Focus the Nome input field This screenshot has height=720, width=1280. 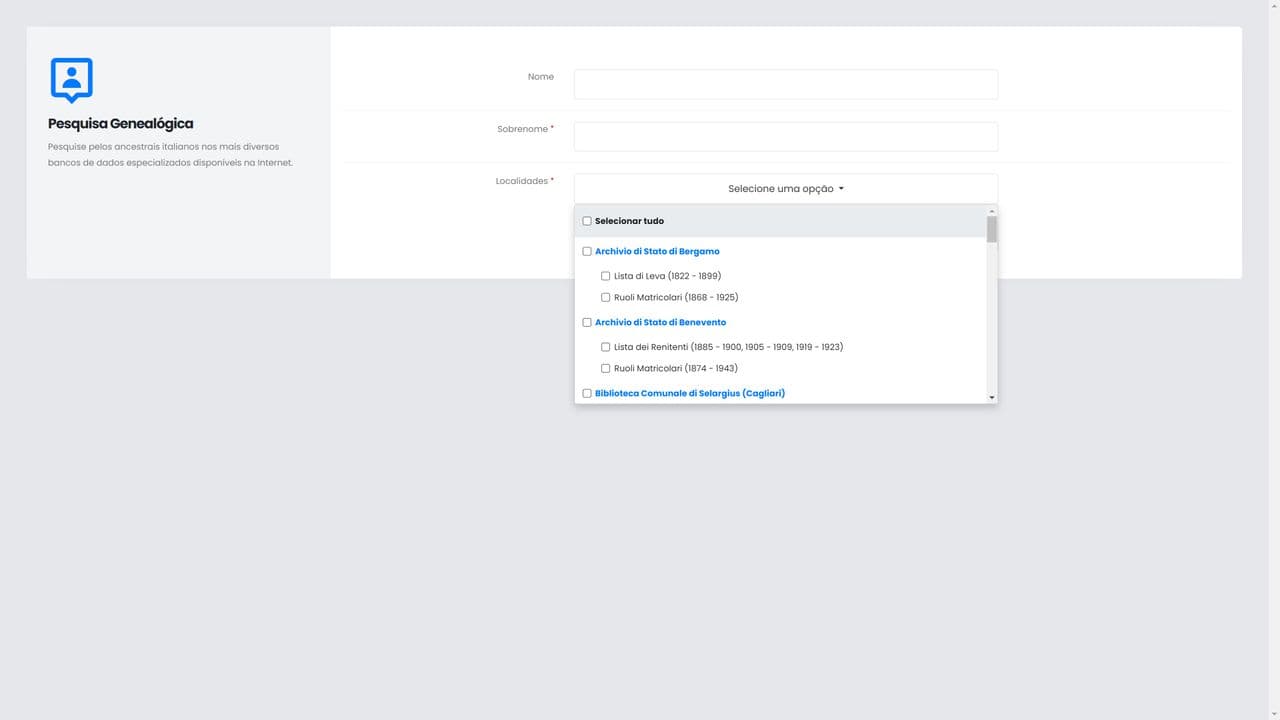(785, 84)
